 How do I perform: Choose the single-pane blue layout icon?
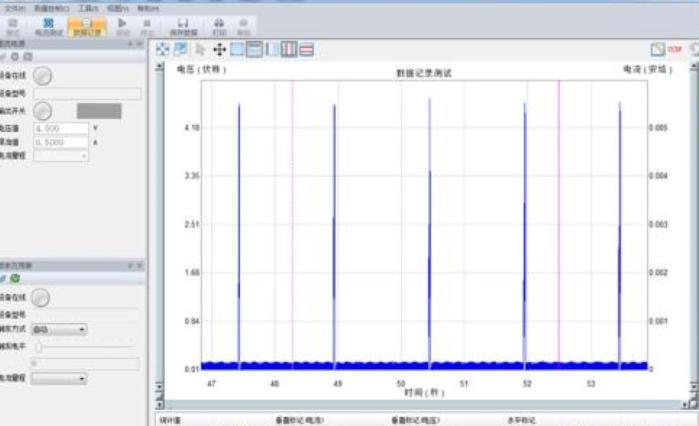[237, 49]
